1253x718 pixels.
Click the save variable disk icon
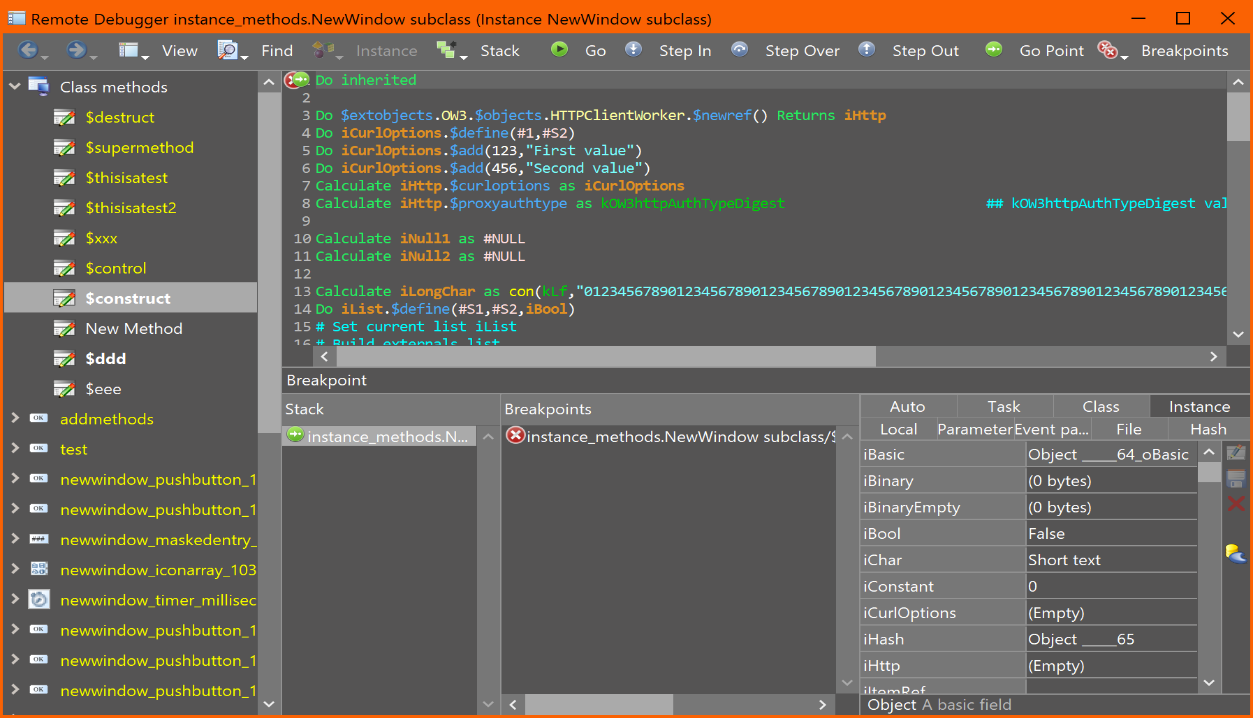click(1236, 479)
